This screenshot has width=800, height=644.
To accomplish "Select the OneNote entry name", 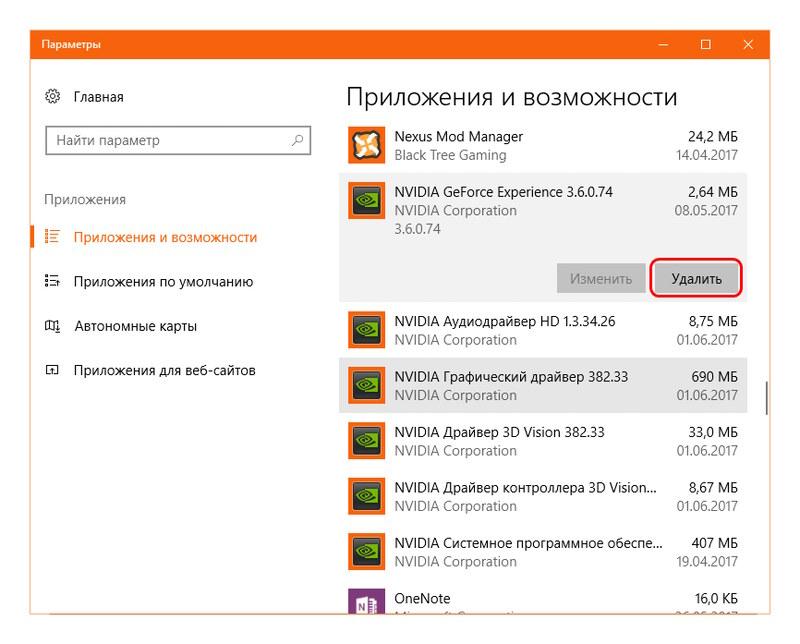I will (x=422, y=598).
